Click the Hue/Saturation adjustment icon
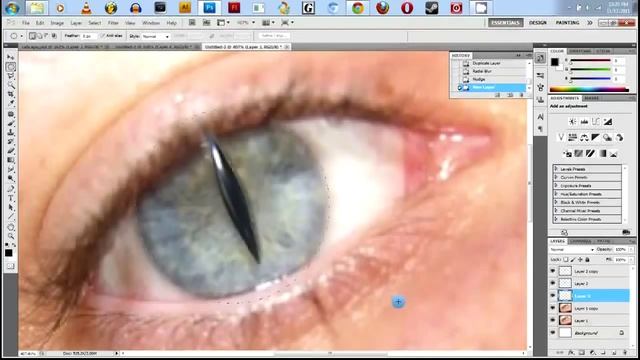640x360 pixels. click(x=572, y=138)
